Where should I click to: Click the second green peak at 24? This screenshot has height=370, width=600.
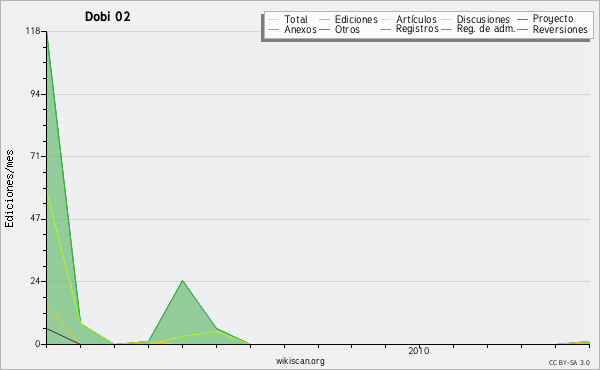tap(183, 281)
